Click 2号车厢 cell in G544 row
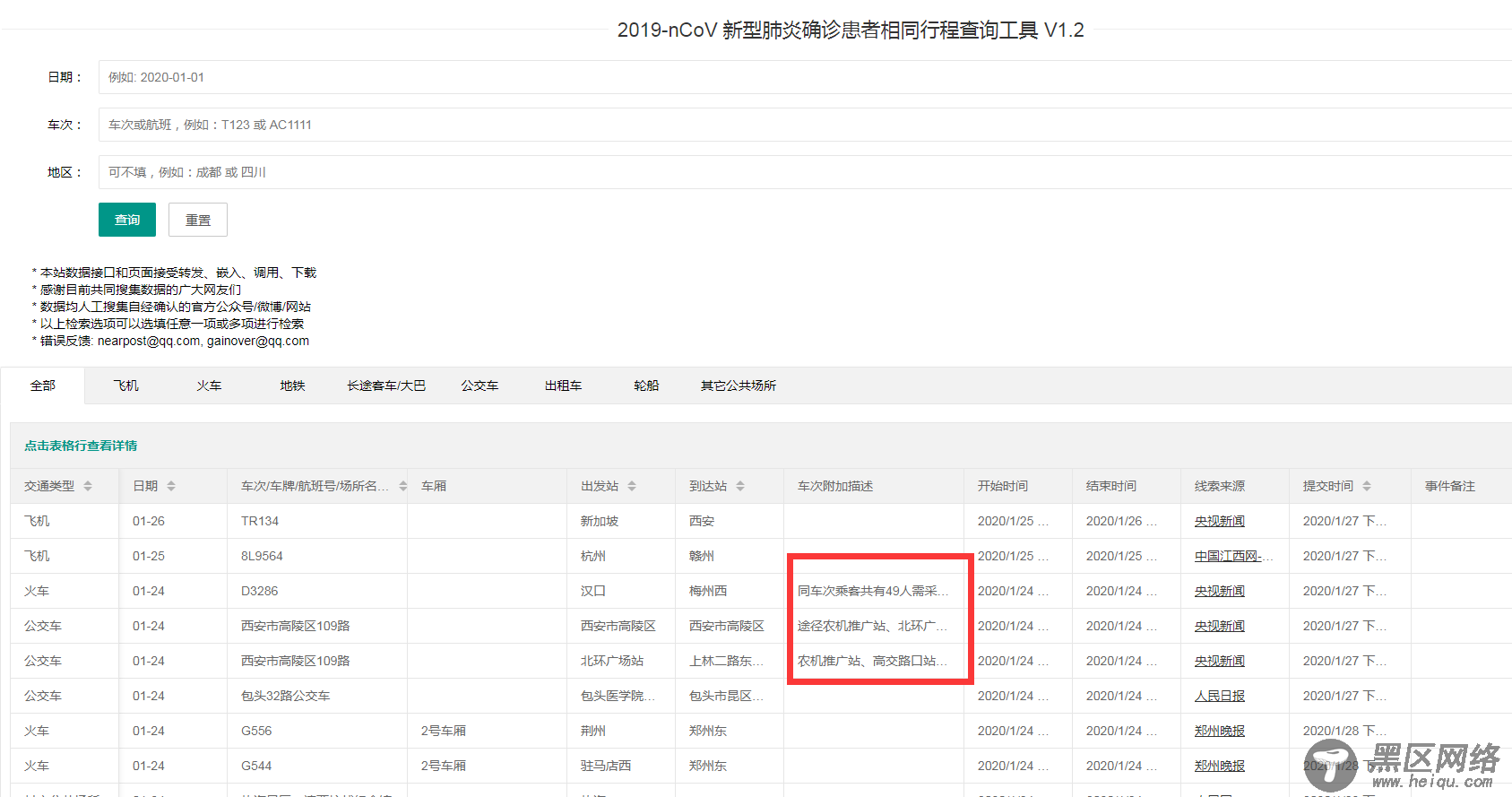Viewport: 1512px width, 797px height. pyautogui.click(x=487, y=766)
